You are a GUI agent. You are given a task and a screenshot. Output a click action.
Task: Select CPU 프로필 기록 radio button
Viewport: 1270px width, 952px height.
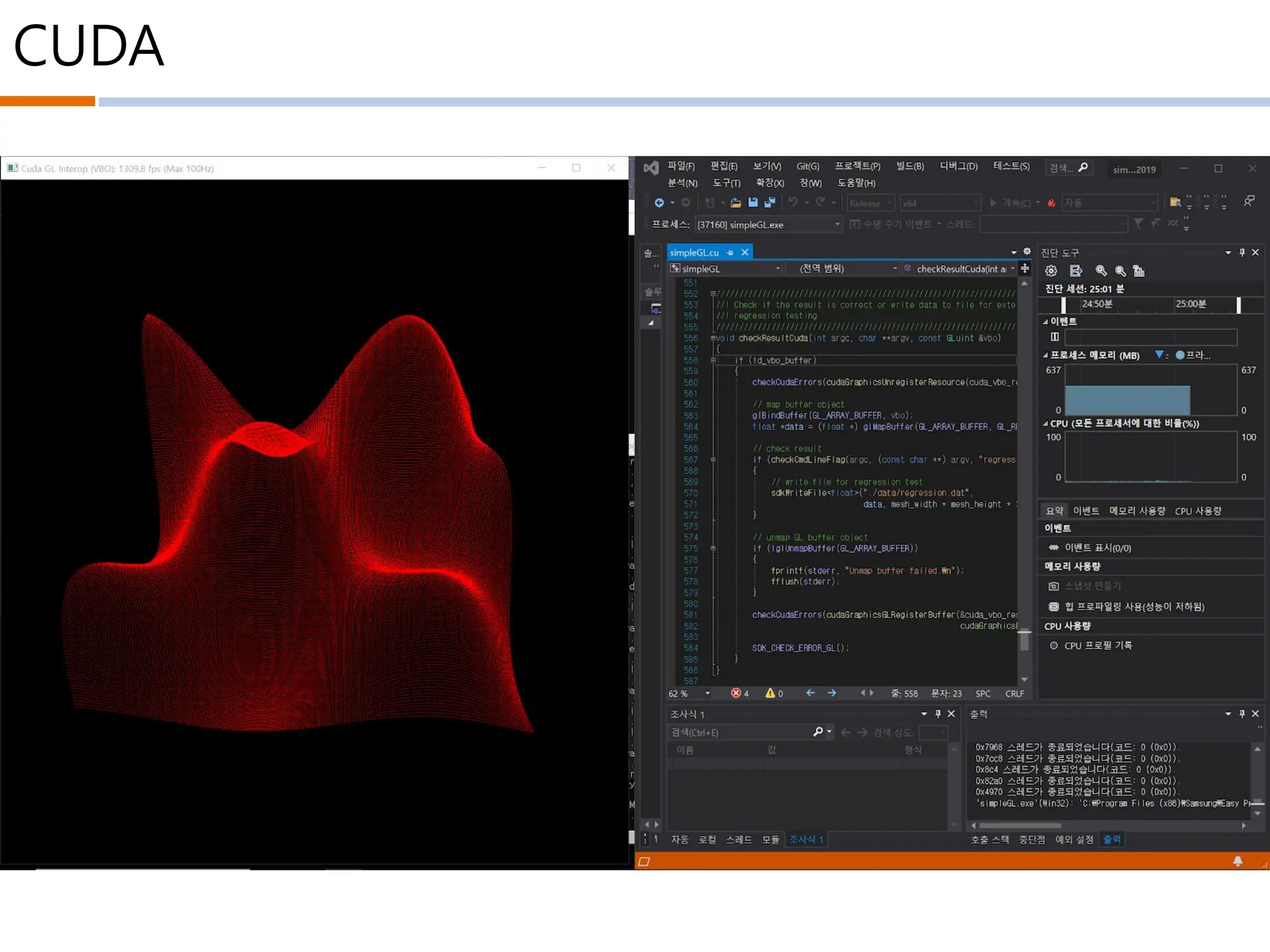click(x=1054, y=645)
